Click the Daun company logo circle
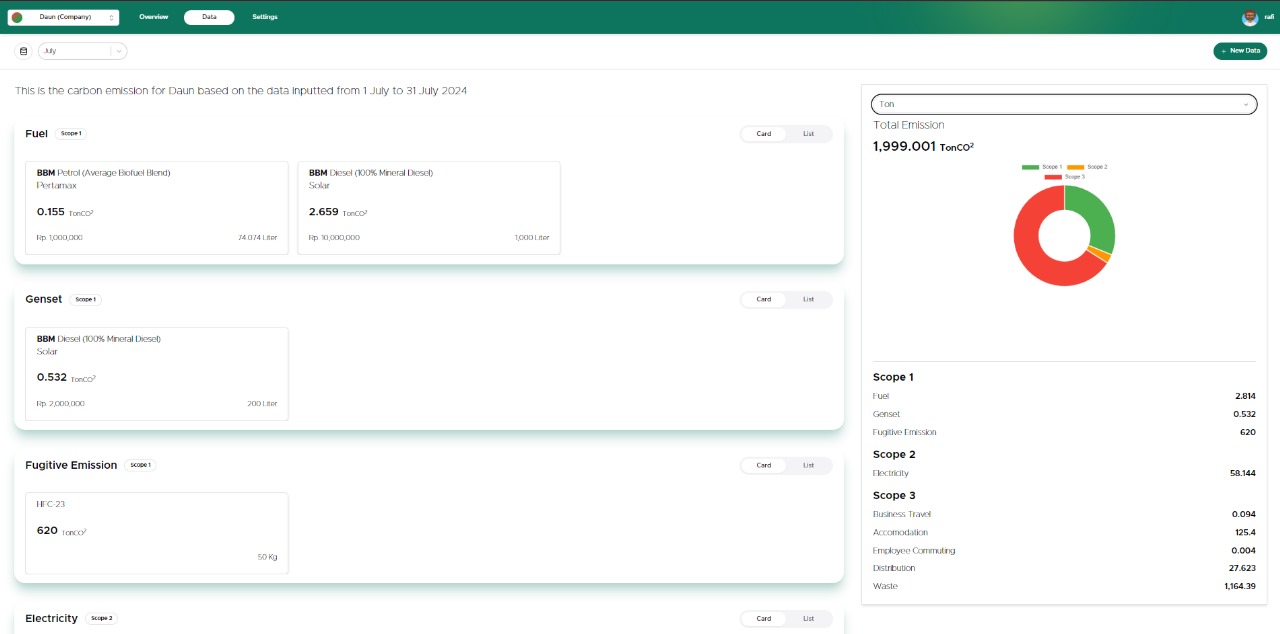 (17, 17)
